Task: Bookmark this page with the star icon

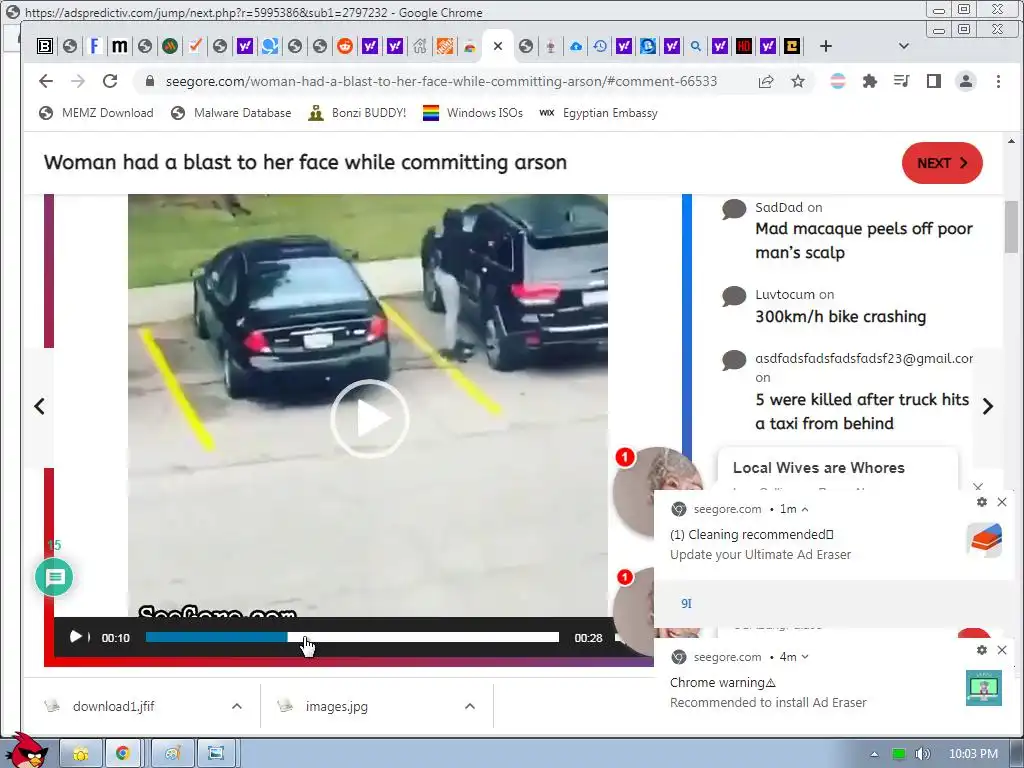Action: pyautogui.click(x=797, y=81)
